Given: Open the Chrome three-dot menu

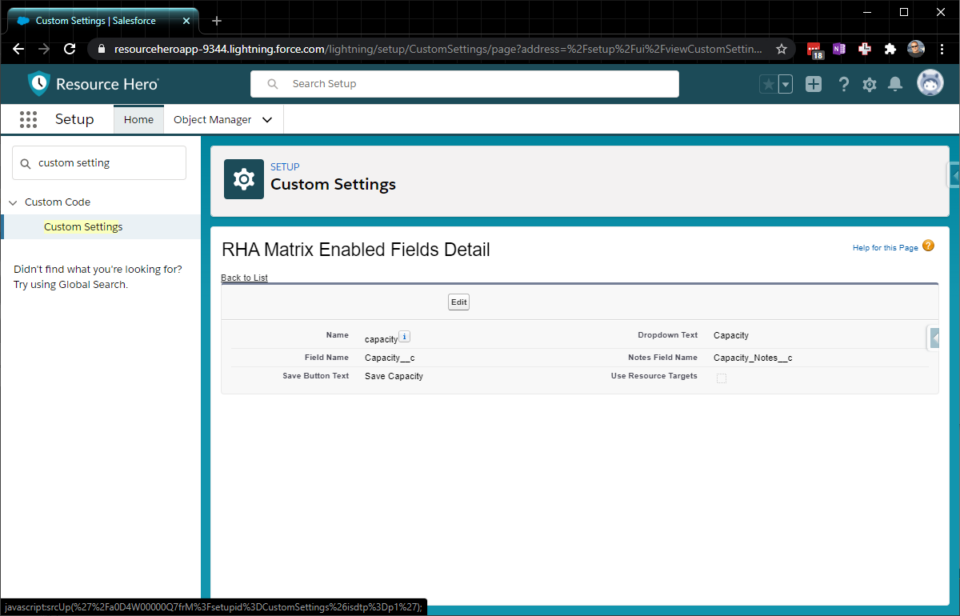Looking at the screenshot, I should (942, 49).
